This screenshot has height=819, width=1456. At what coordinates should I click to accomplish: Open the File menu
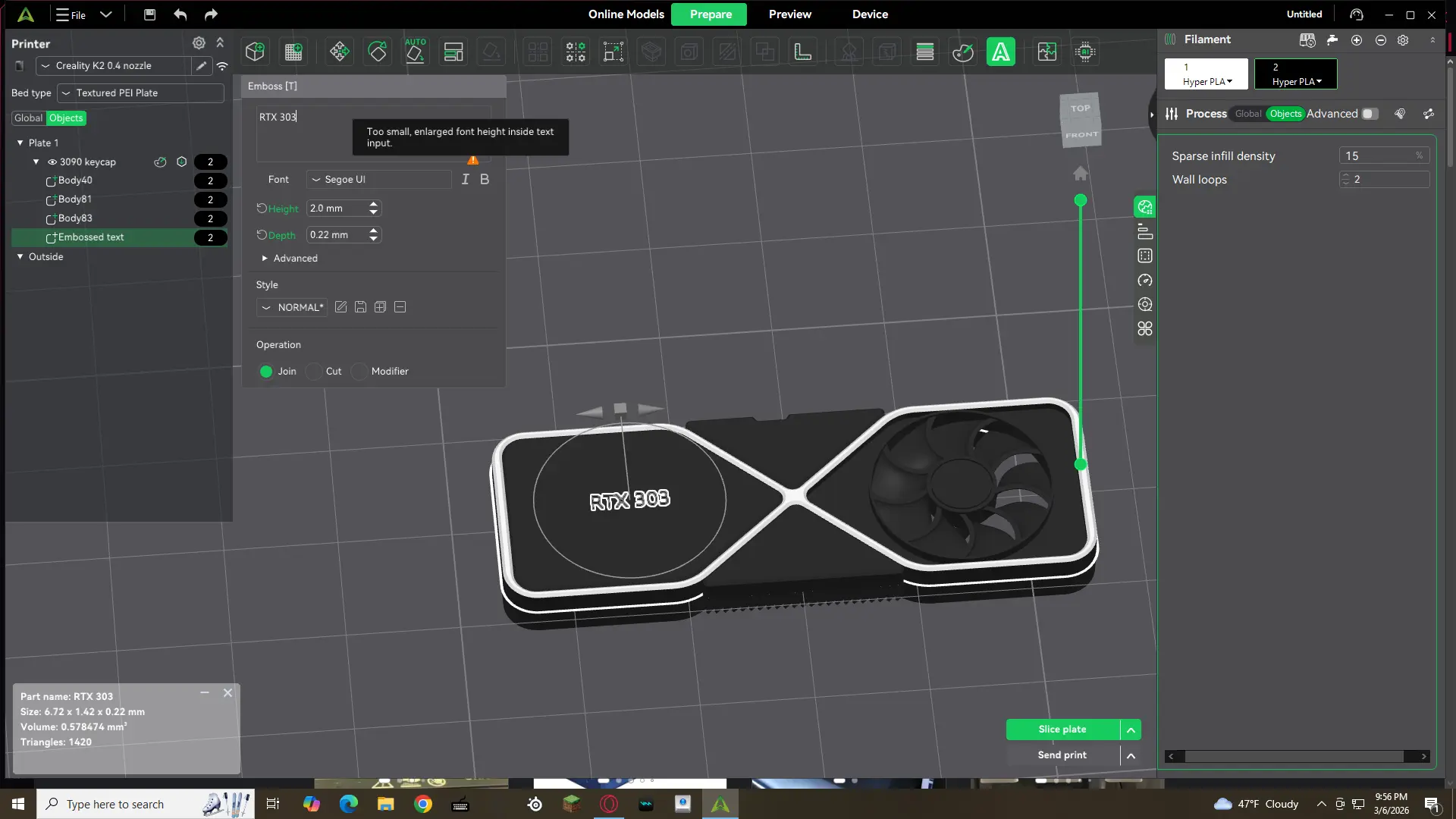71,14
